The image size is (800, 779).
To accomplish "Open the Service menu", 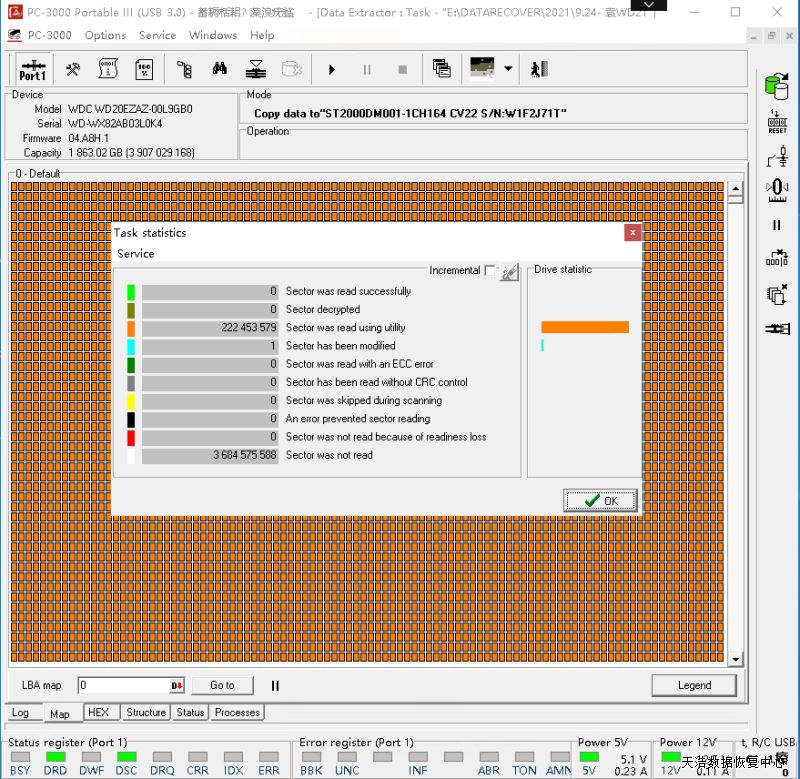I will pyautogui.click(x=157, y=35).
